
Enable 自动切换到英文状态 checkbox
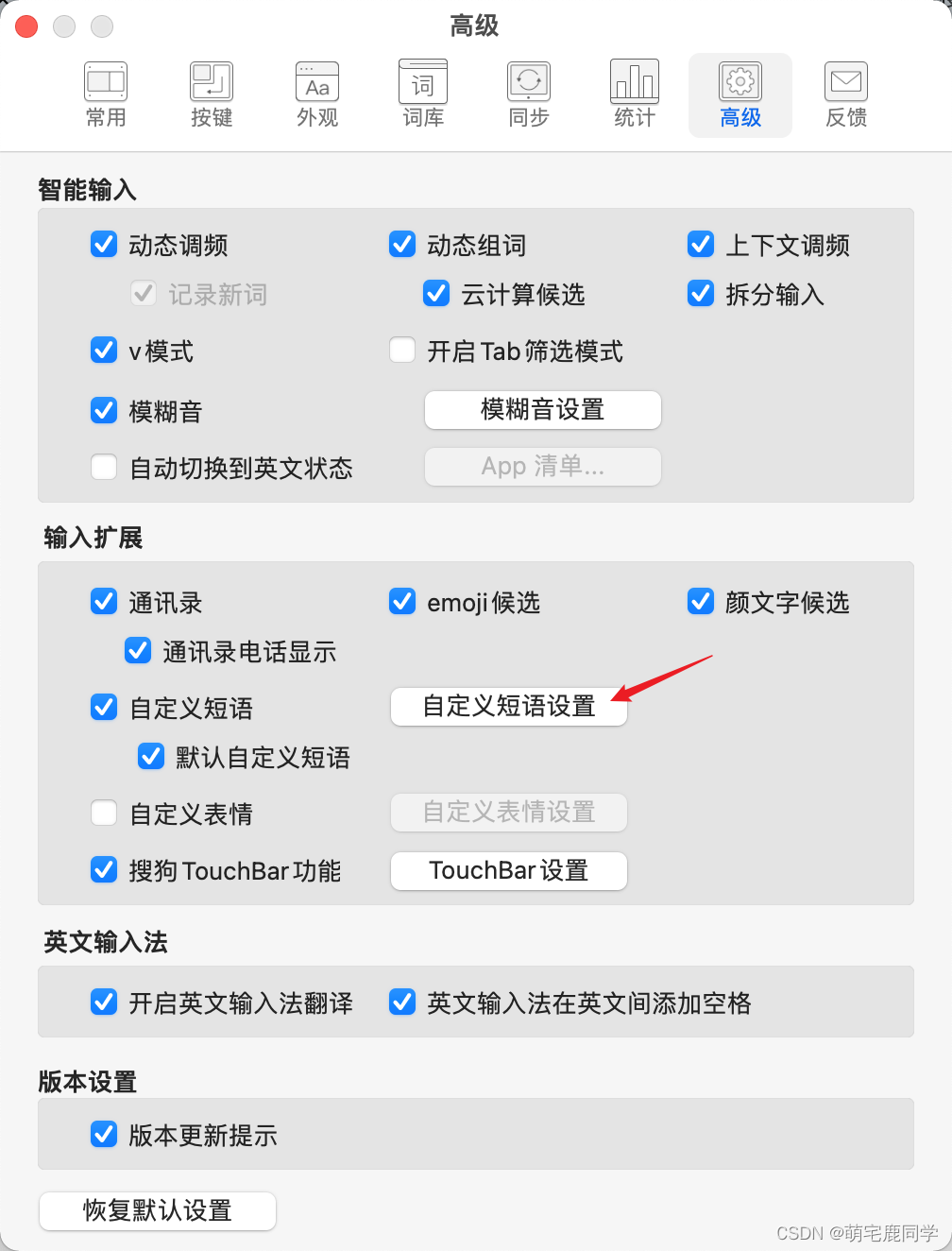coord(104,467)
